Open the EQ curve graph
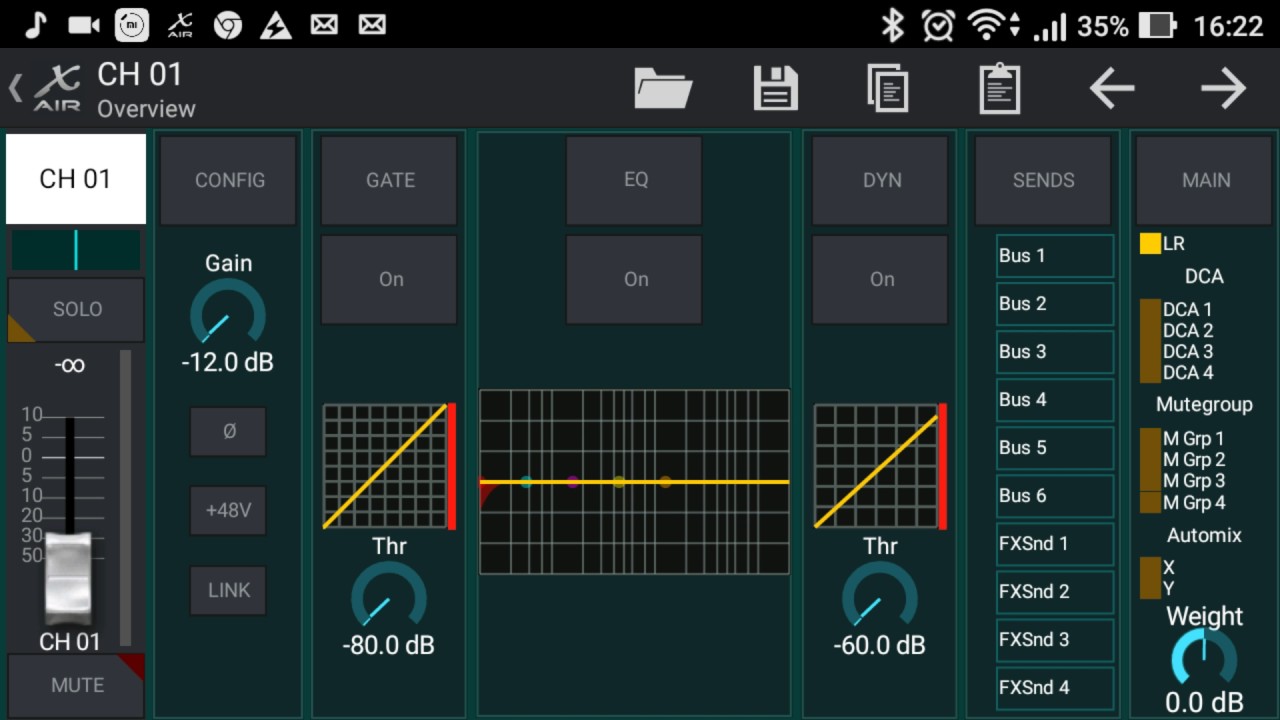This screenshot has width=1280, height=720. click(x=634, y=482)
